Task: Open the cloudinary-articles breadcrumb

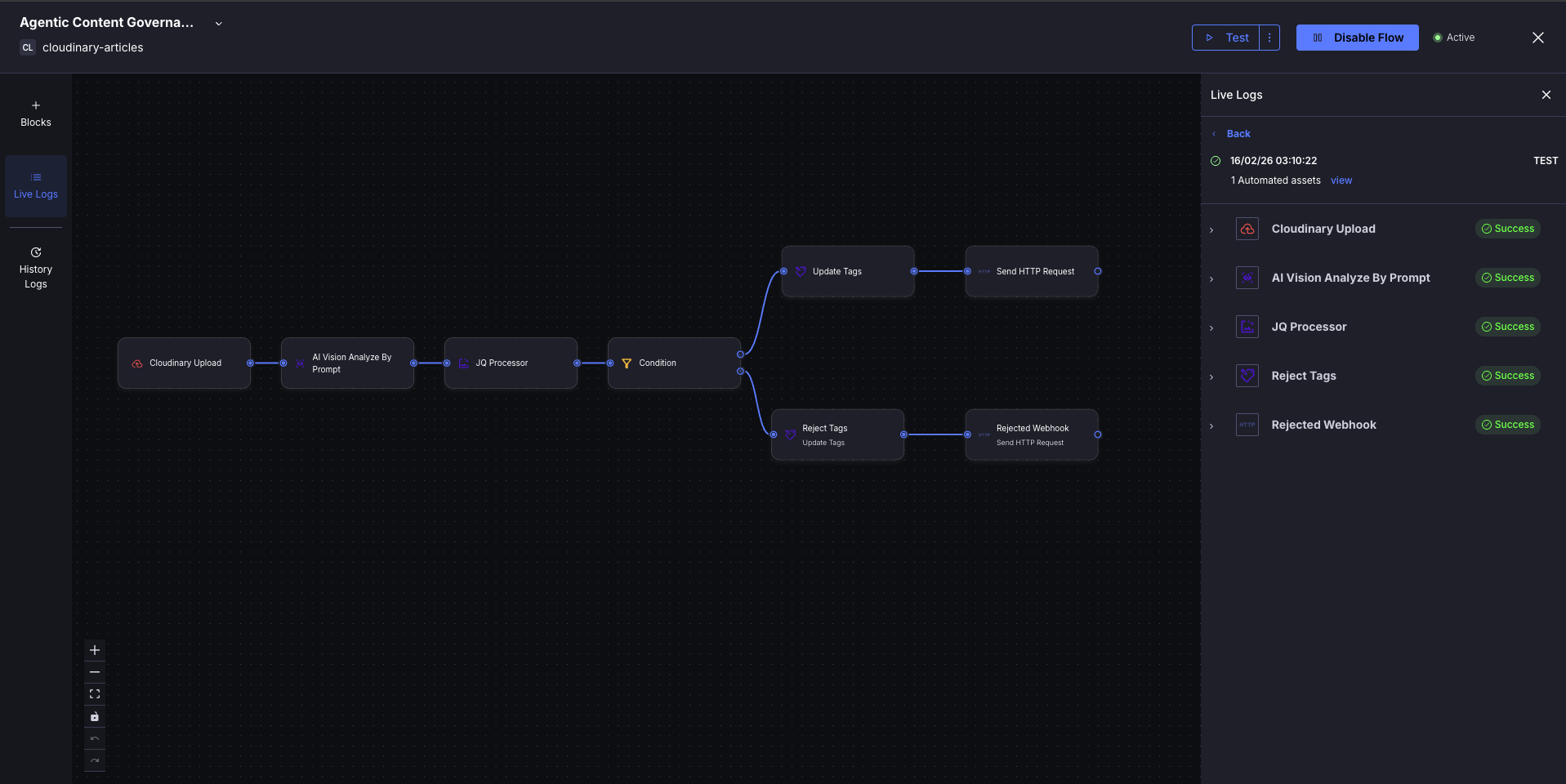Action: 92,47
